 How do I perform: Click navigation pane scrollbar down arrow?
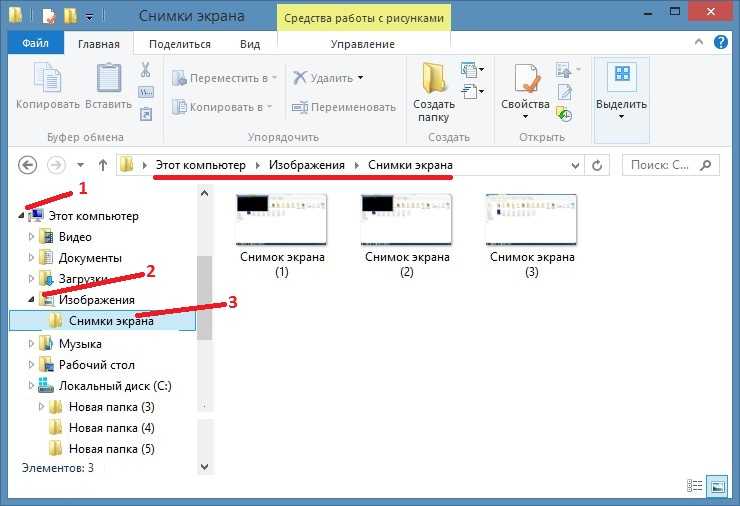pos(204,466)
